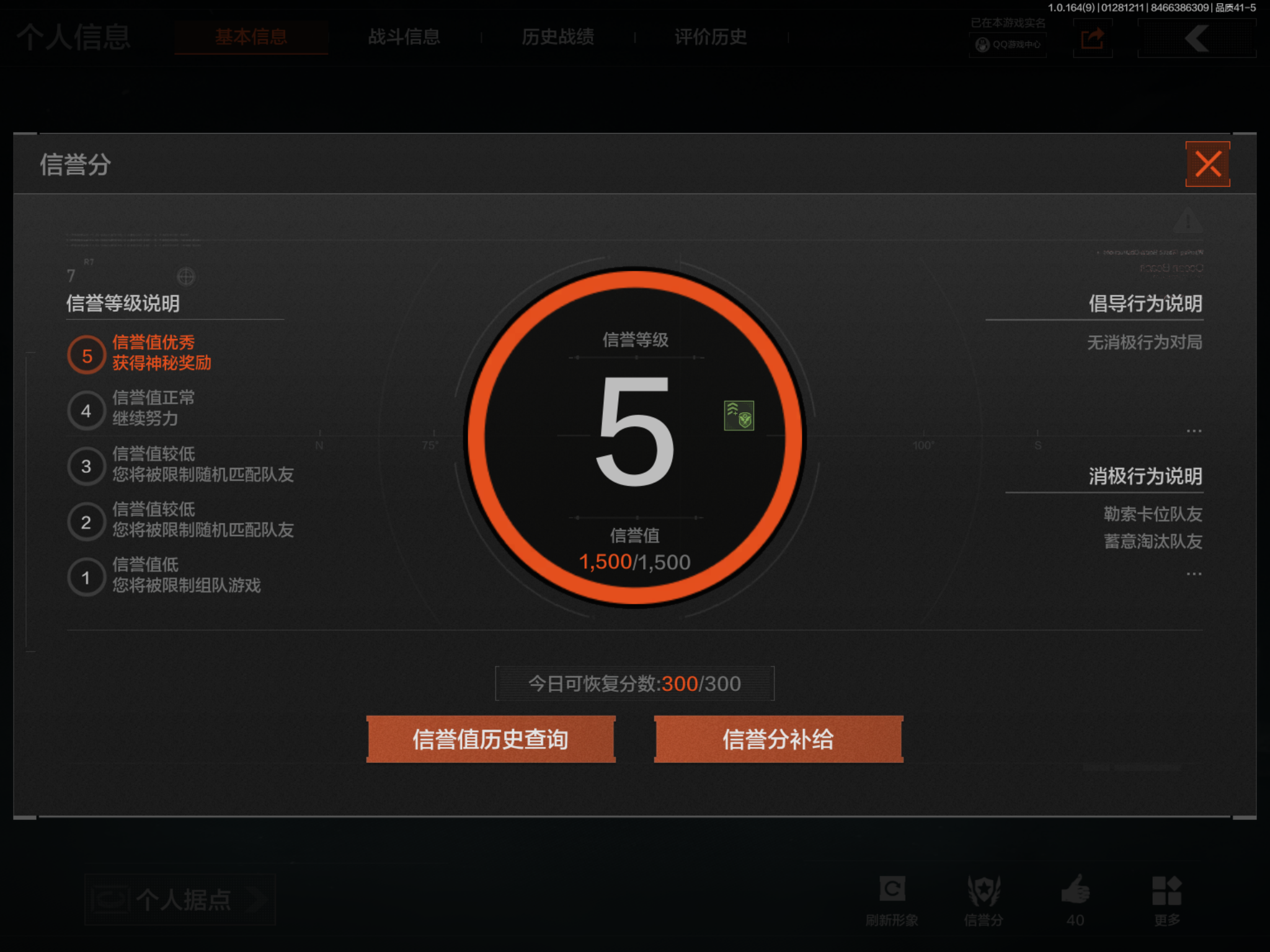Click the thumbs-up icon showing 40
This screenshot has width=1270, height=952.
(1075, 890)
